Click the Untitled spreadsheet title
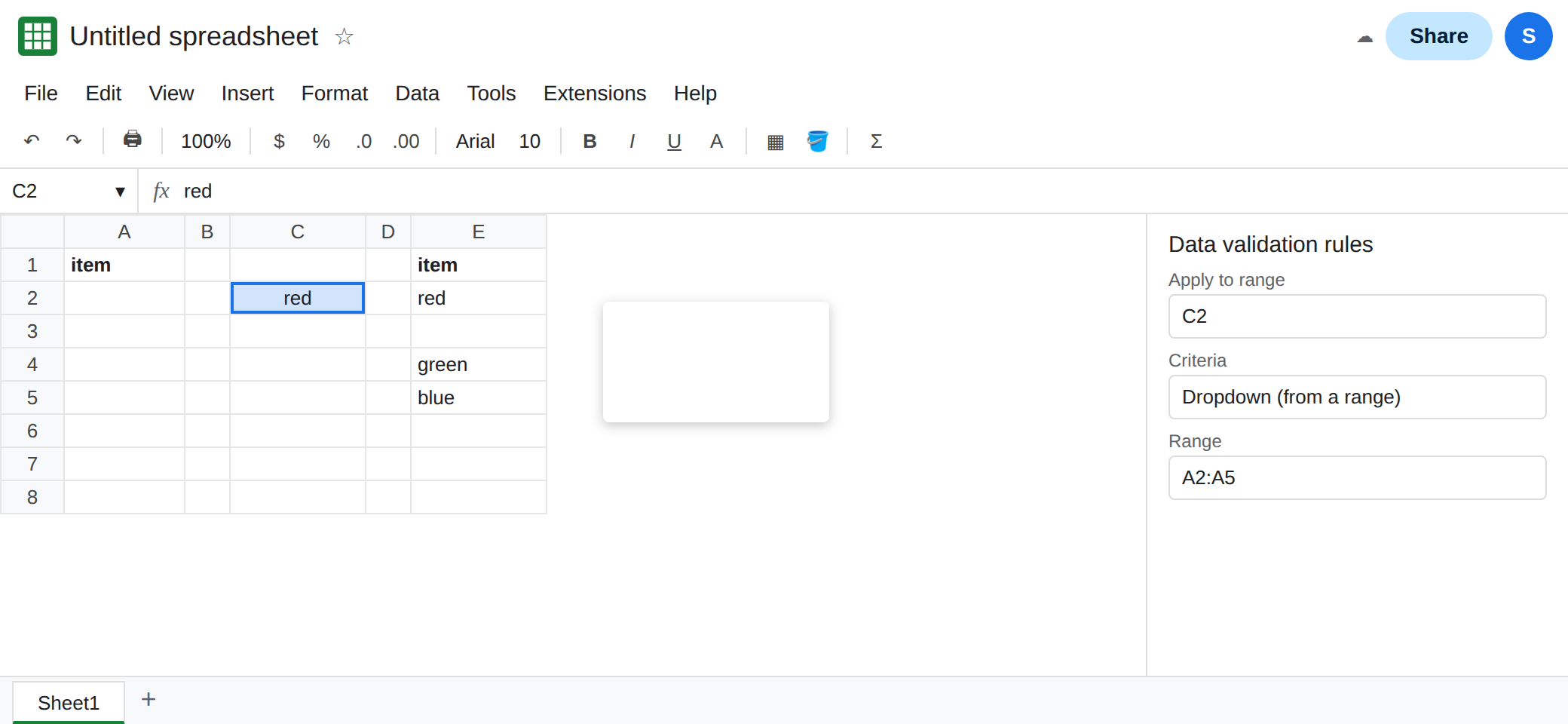 (194, 36)
